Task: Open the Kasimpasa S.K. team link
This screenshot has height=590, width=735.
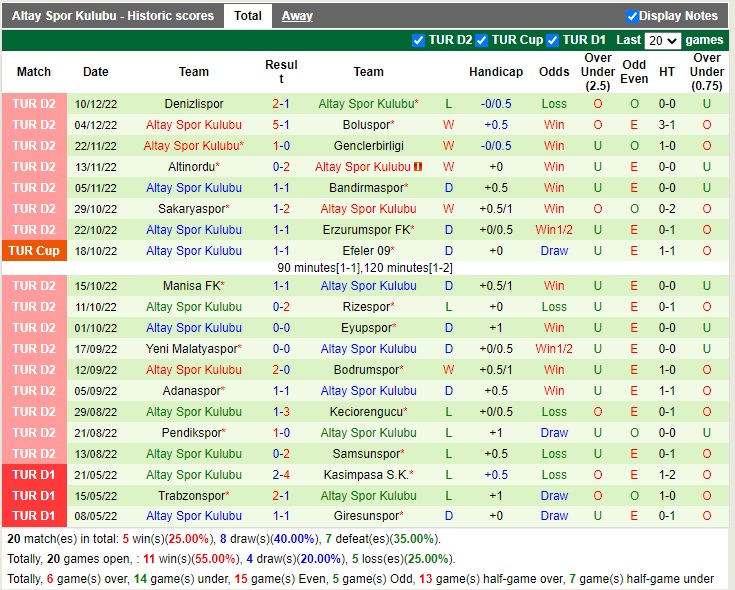Action: 366,475
